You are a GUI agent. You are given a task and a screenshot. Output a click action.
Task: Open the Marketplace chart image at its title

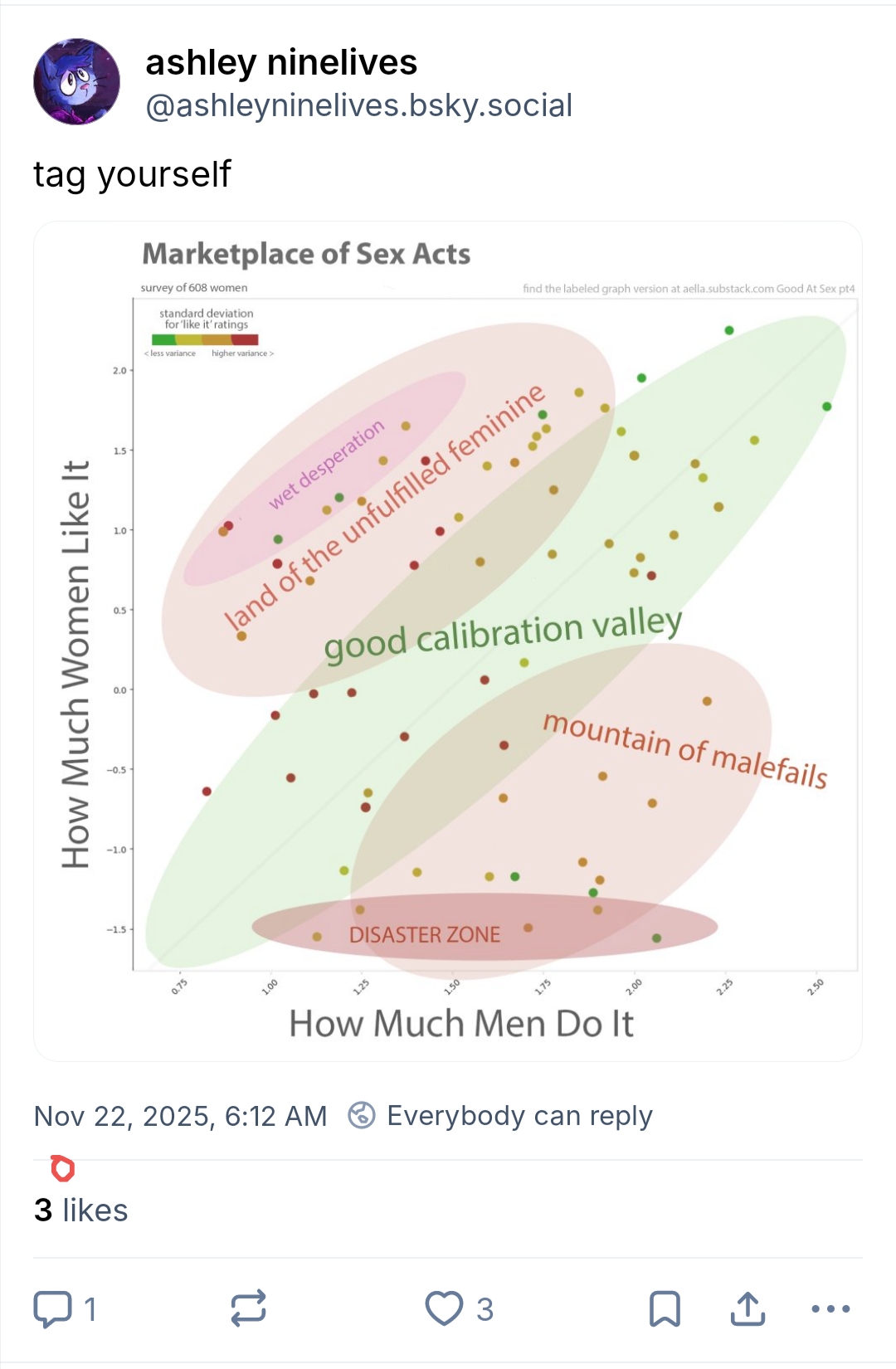coord(306,254)
